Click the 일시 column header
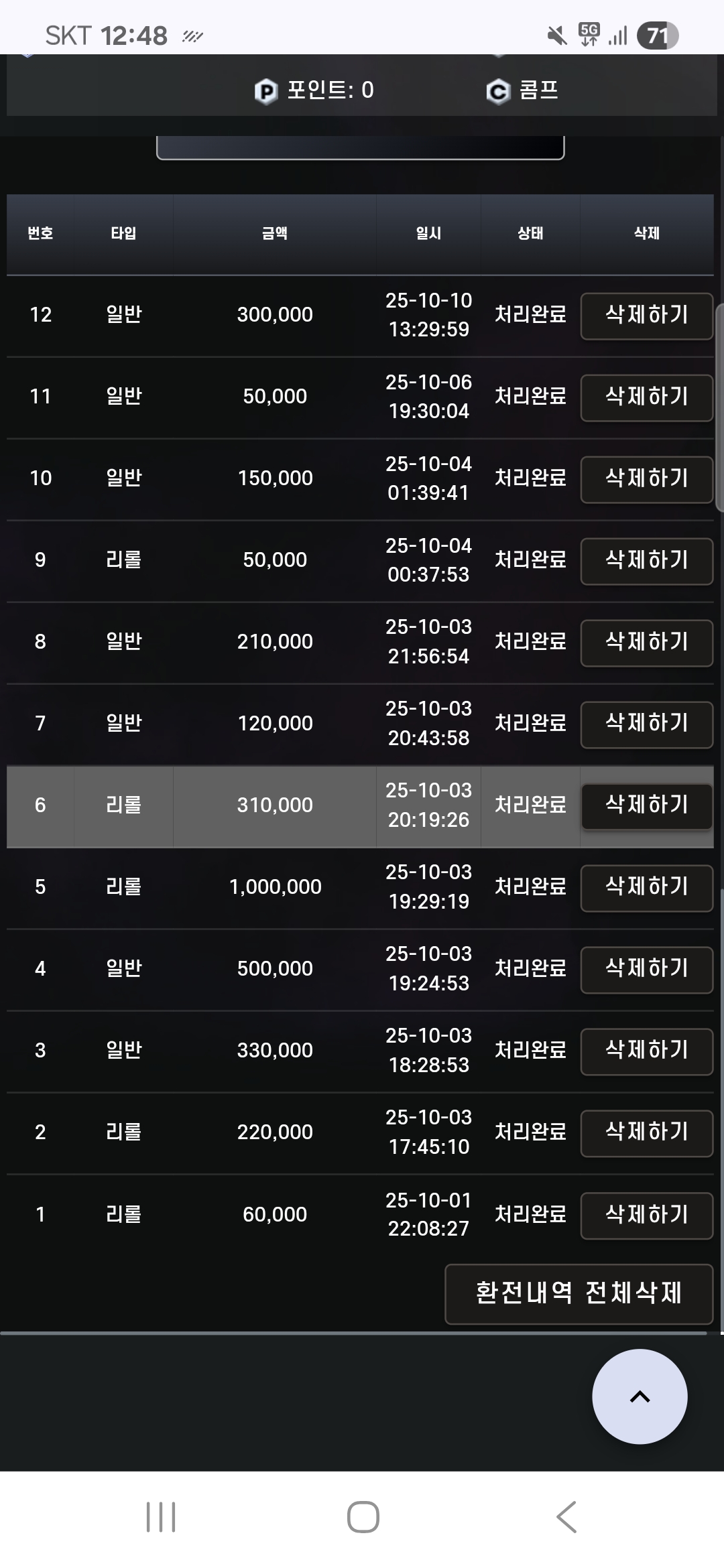This screenshot has width=724, height=1568. [x=428, y=233]
